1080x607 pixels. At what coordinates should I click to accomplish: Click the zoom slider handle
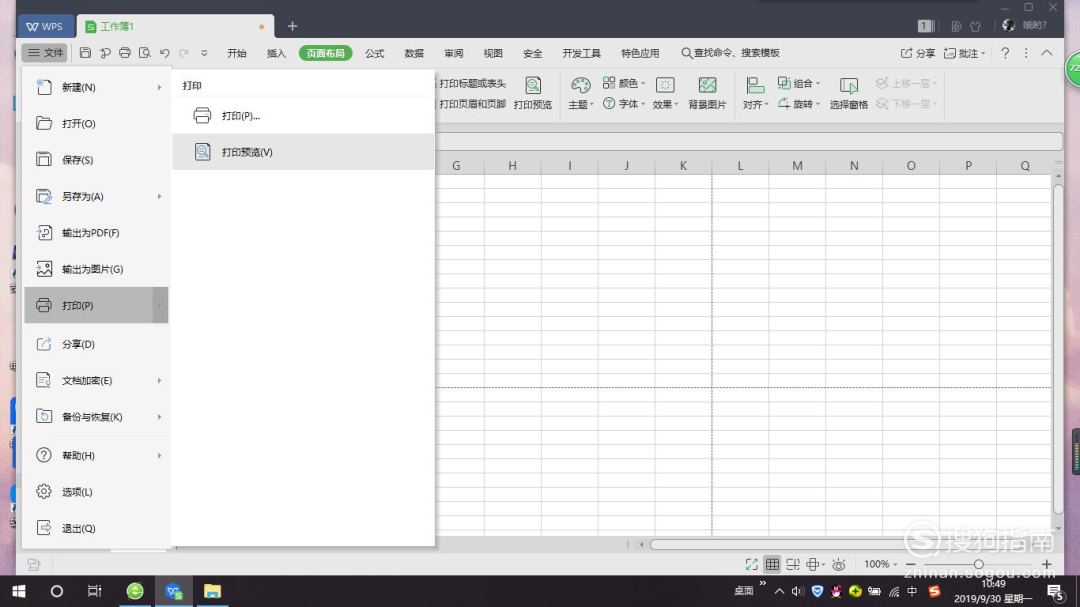(978, 564)
